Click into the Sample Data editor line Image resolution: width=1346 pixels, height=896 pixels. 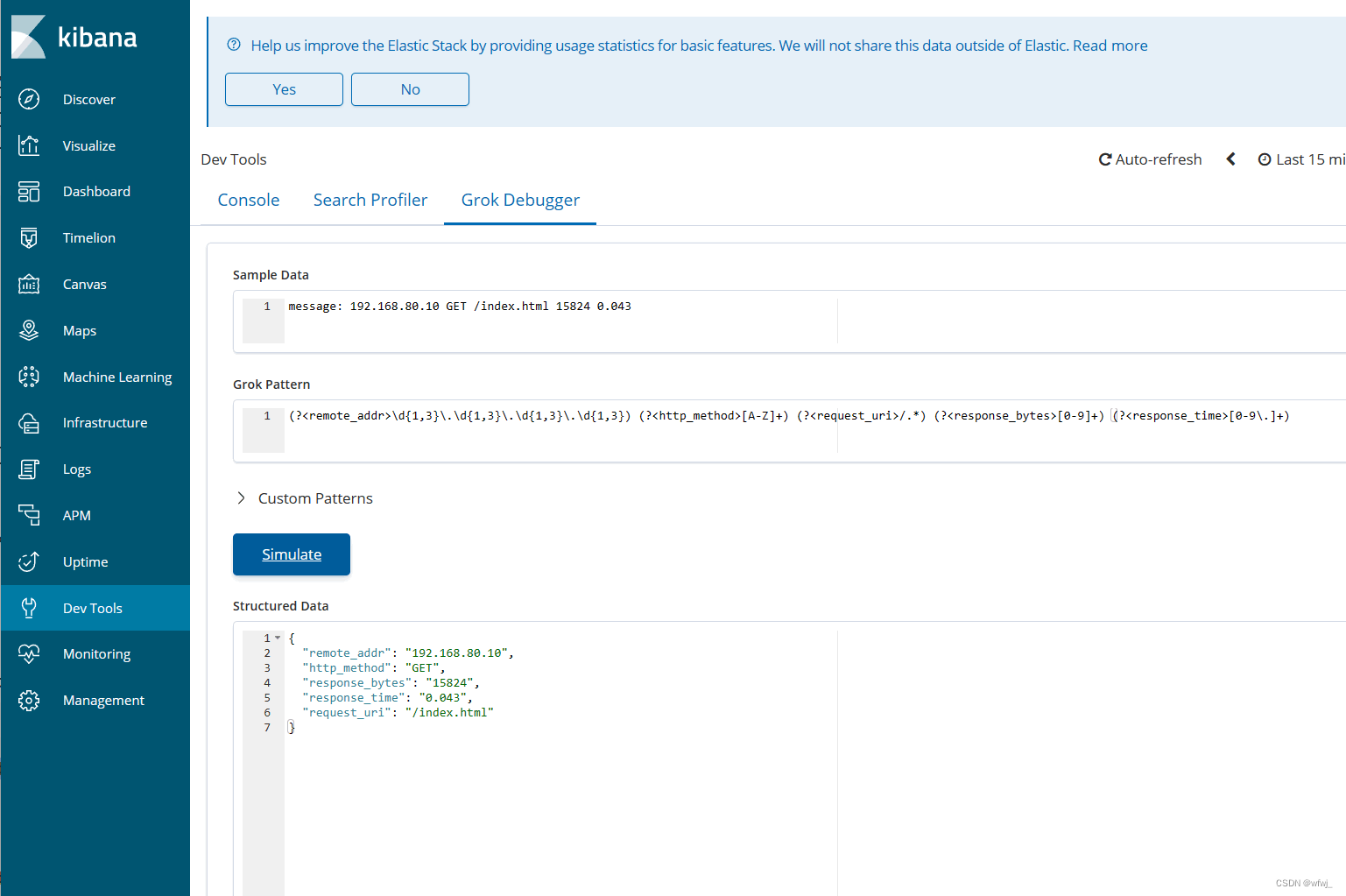pyautogui.click(x=788, y=307)
